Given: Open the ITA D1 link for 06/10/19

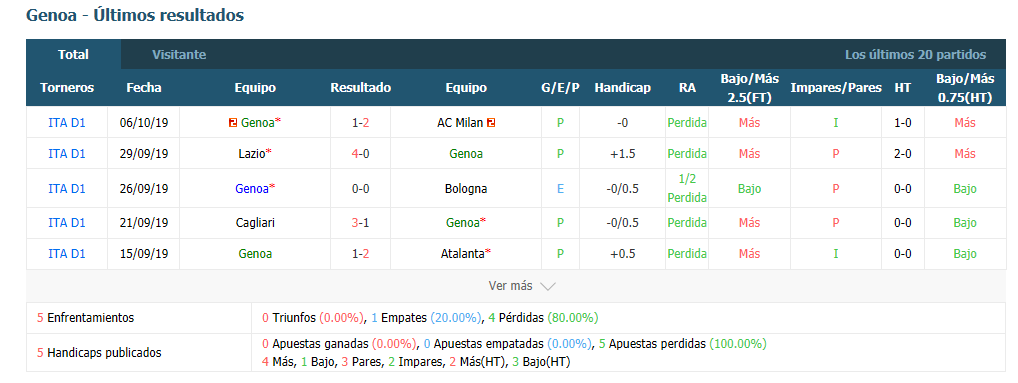Looking at the screenshot, I should click(67, 123).
